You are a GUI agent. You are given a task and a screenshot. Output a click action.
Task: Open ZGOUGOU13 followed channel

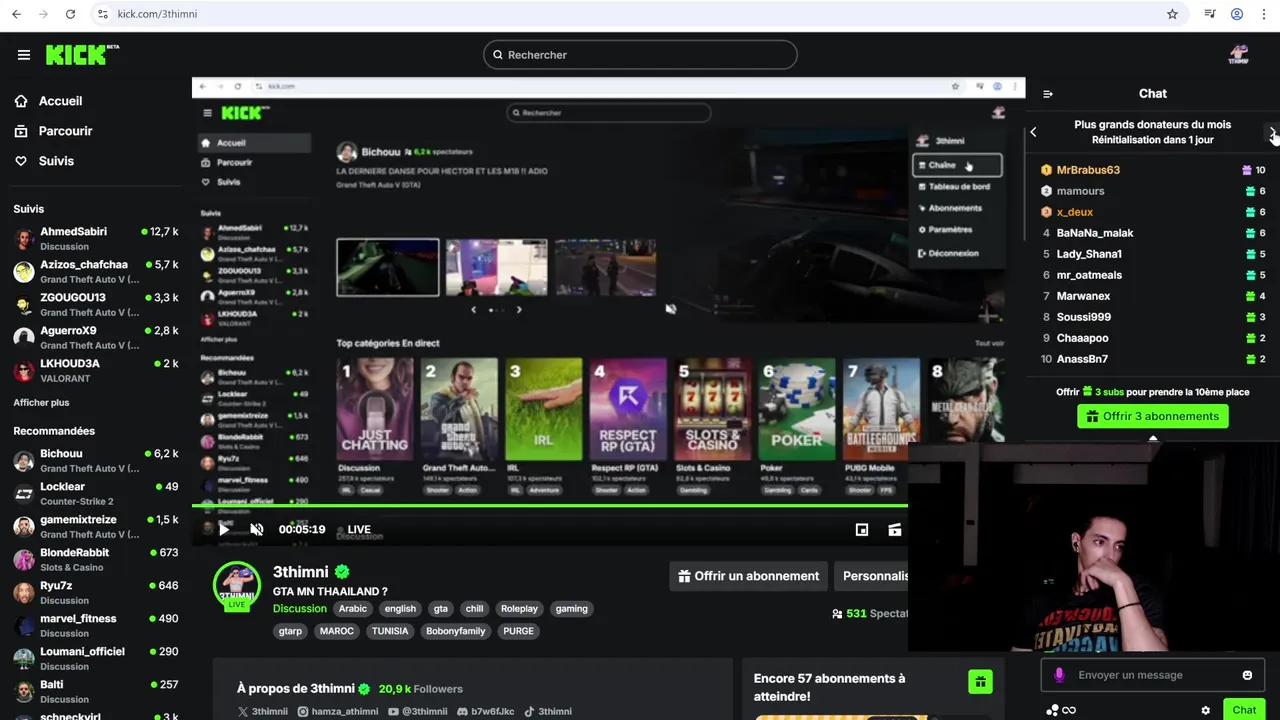(96, 305)
